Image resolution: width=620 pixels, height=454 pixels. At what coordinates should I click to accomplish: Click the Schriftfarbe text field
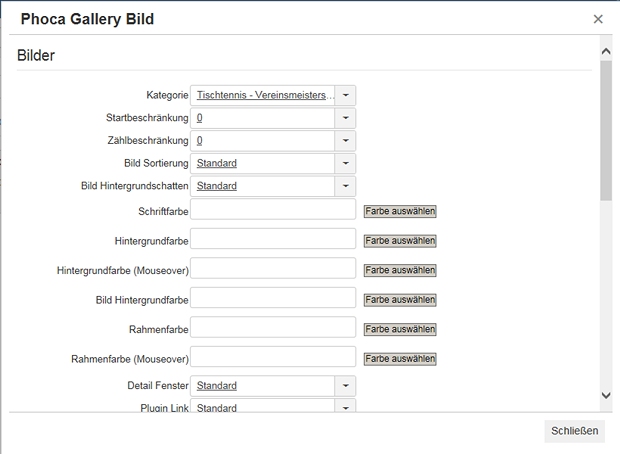tap(273, 209)
